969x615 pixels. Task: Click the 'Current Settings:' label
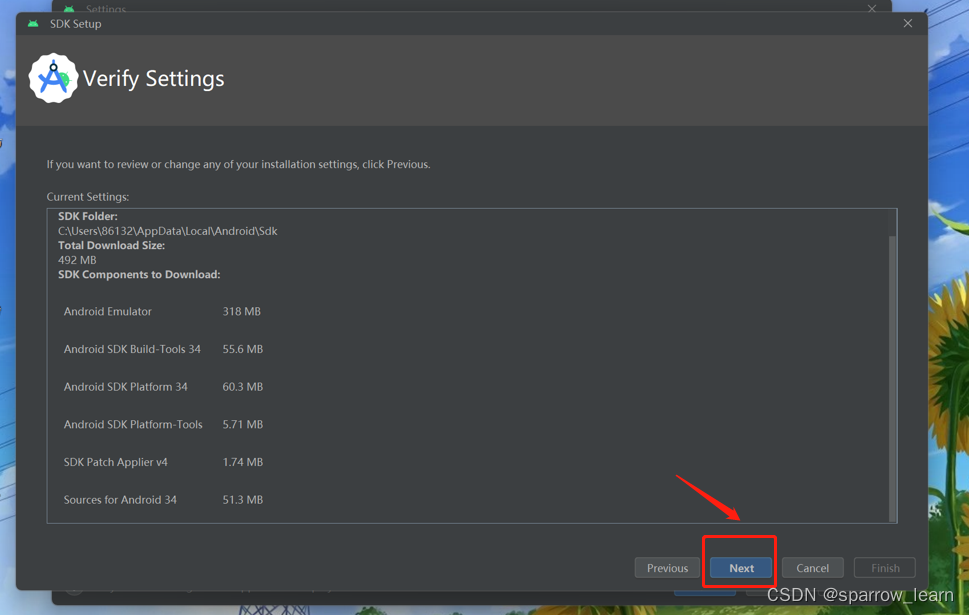(88, 197)
